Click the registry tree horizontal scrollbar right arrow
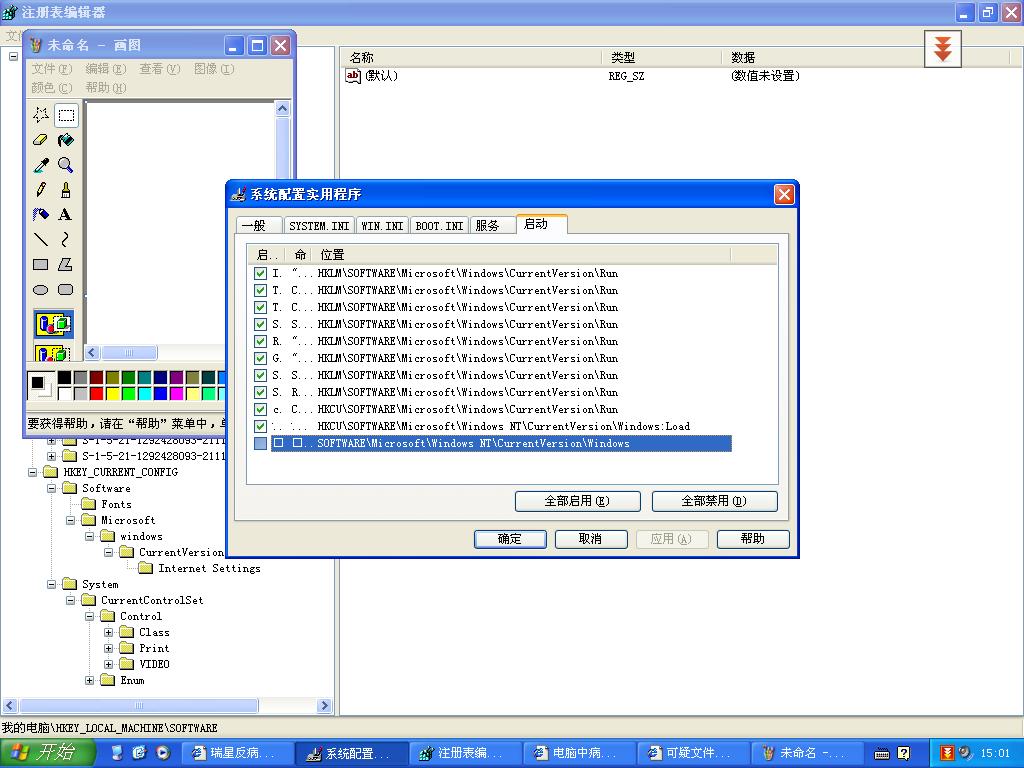 point(324,705)
